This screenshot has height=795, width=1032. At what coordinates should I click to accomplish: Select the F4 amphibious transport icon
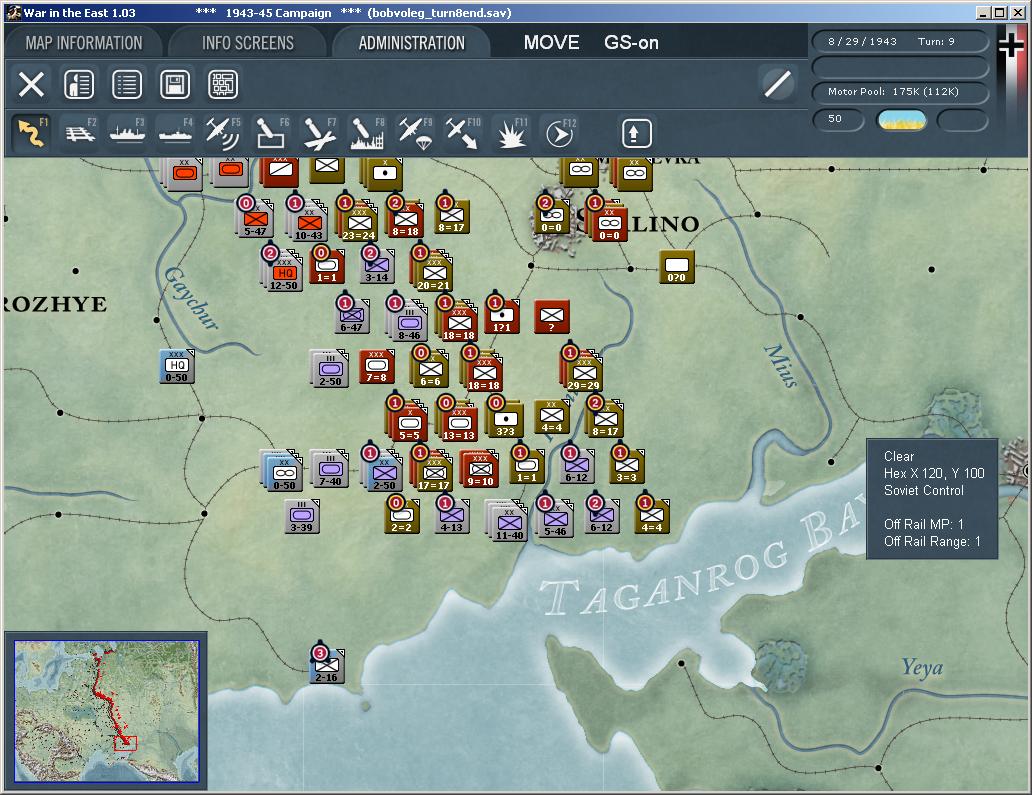pos(175,132)
